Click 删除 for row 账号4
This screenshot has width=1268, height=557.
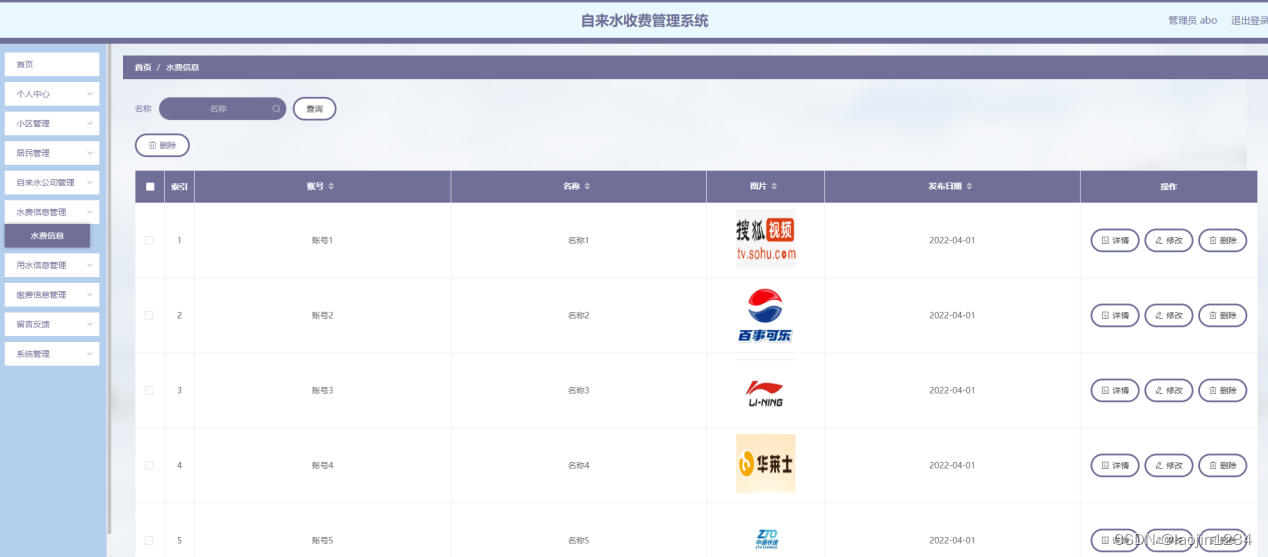coord(1222,465)
